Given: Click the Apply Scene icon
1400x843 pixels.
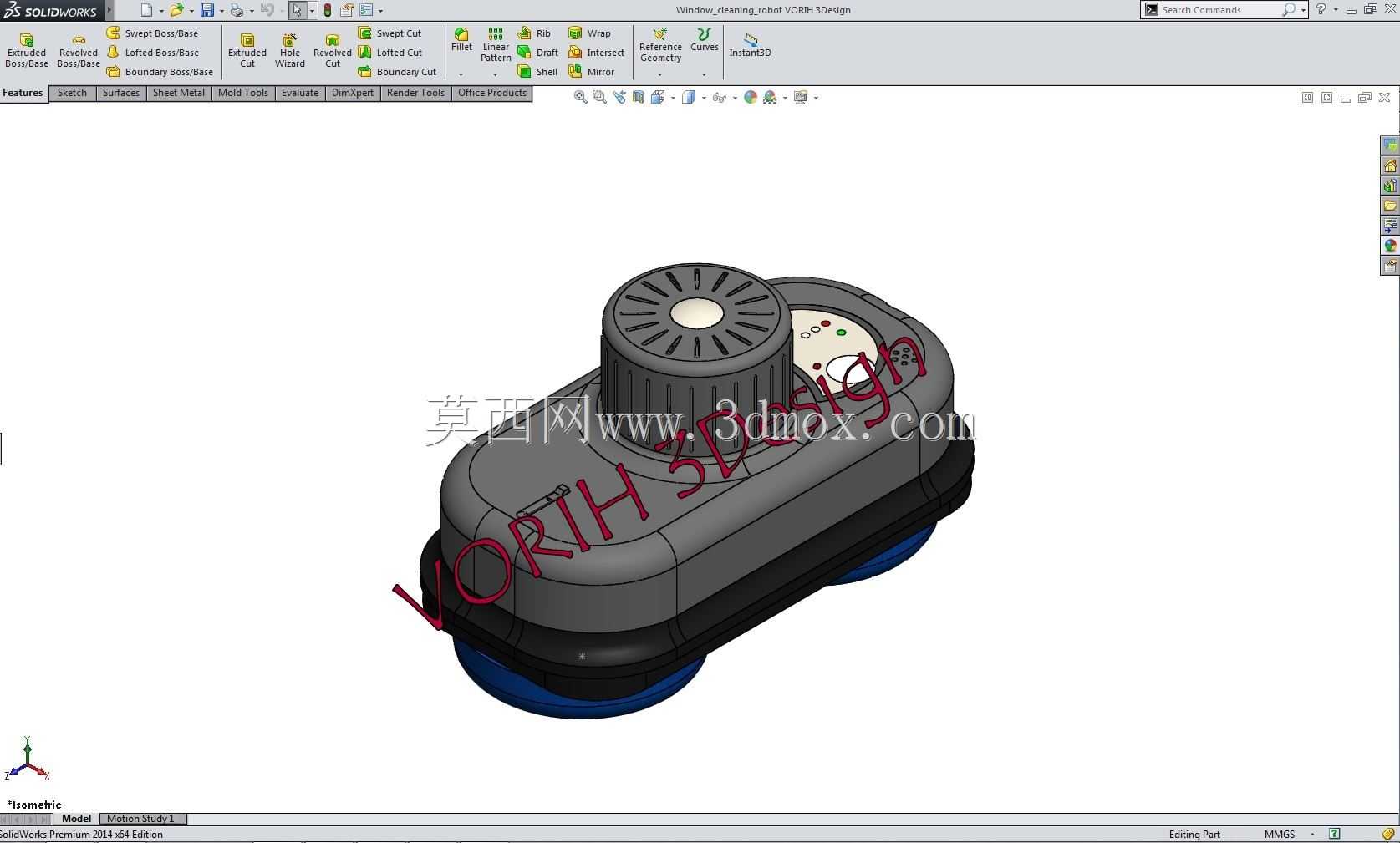Looking at the screenshot, I should point(770,97).
